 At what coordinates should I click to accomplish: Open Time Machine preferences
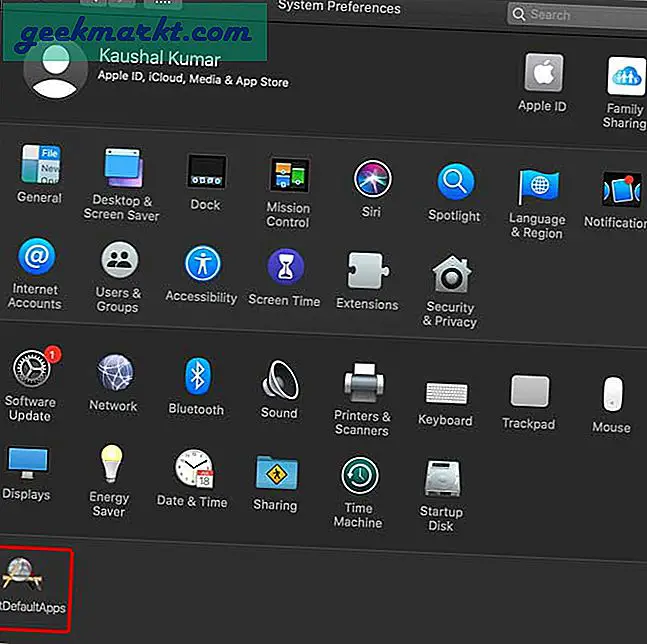click(x=358, y=477)
